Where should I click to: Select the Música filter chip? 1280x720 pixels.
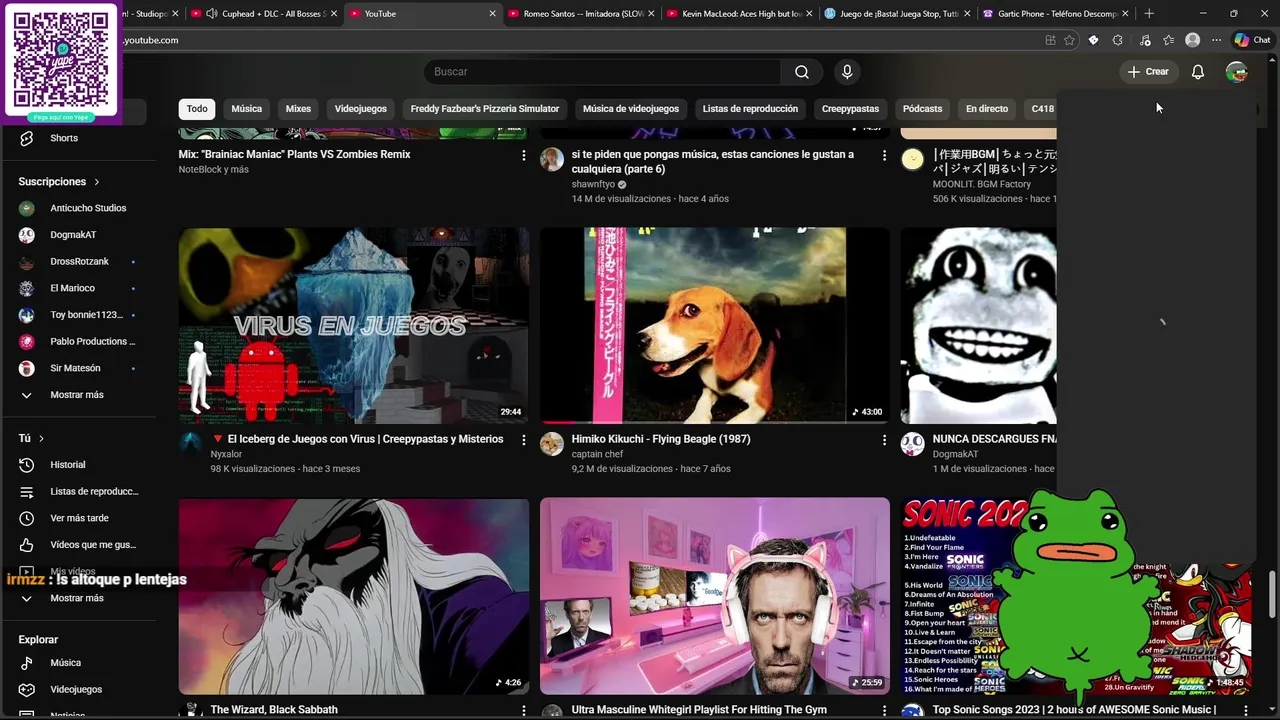click(247, 109)
